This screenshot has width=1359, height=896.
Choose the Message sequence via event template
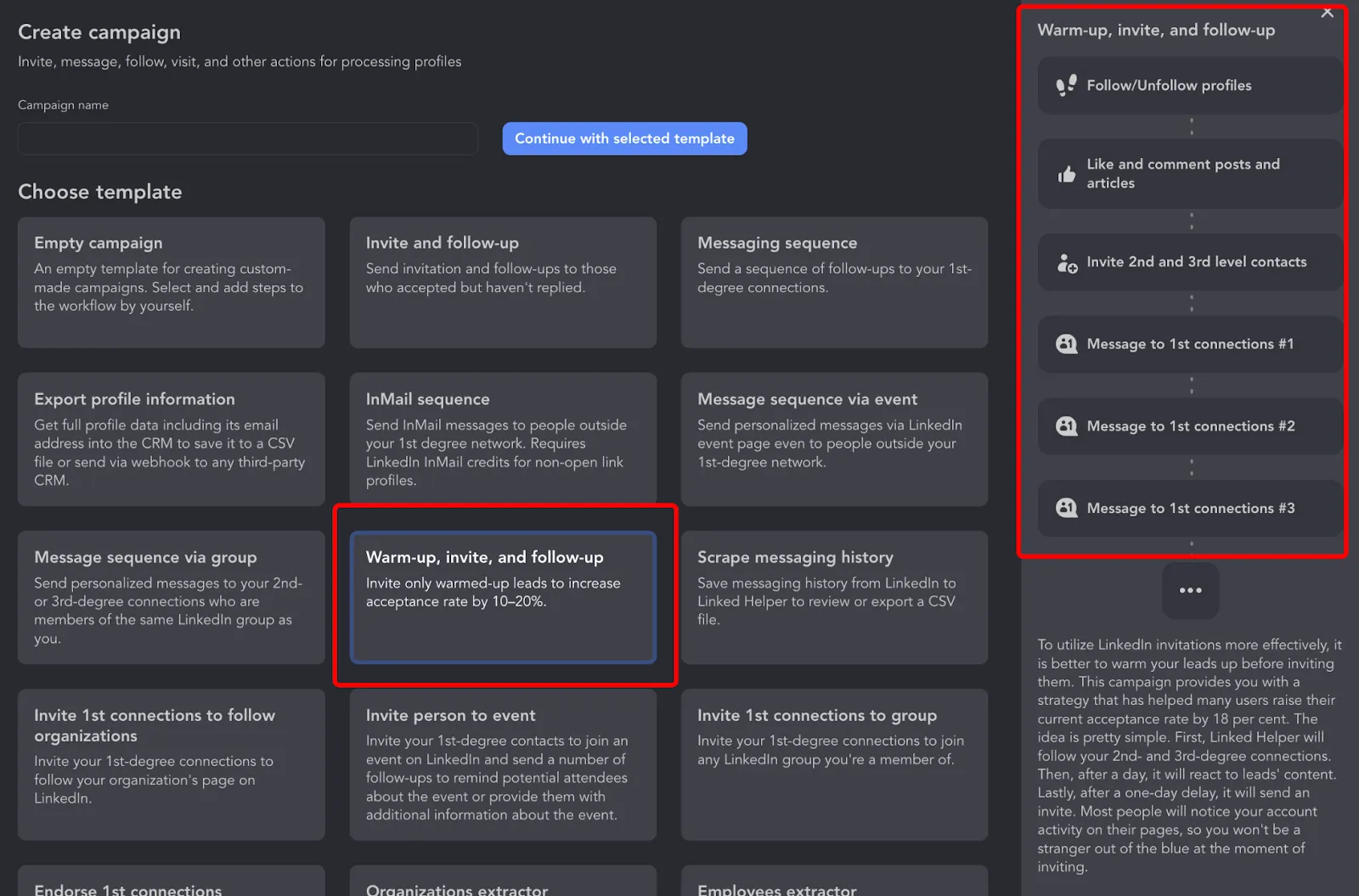834,439
